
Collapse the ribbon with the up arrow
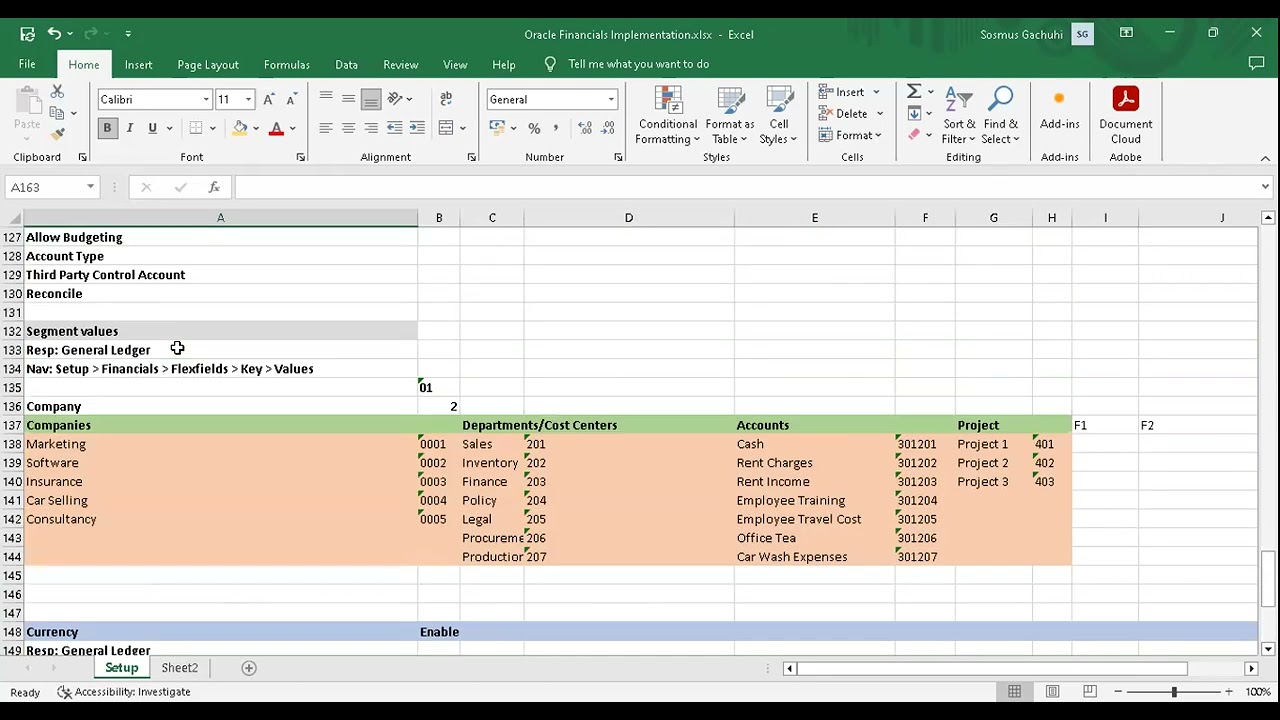pyautogui.click(x=1265, y=158)
